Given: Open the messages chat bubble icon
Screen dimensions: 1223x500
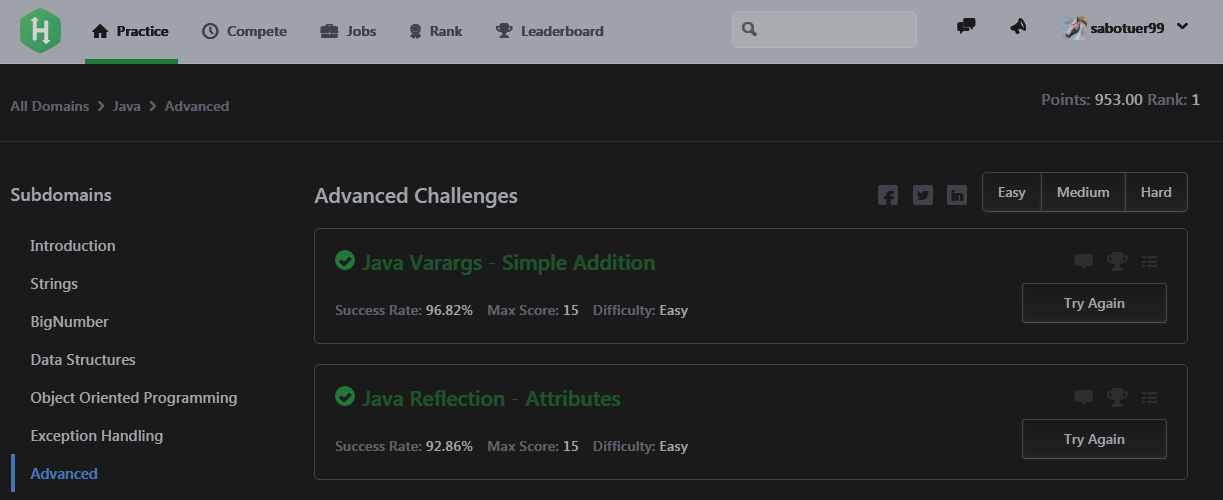Looking at the screenshot, I should tap(966, 27).
